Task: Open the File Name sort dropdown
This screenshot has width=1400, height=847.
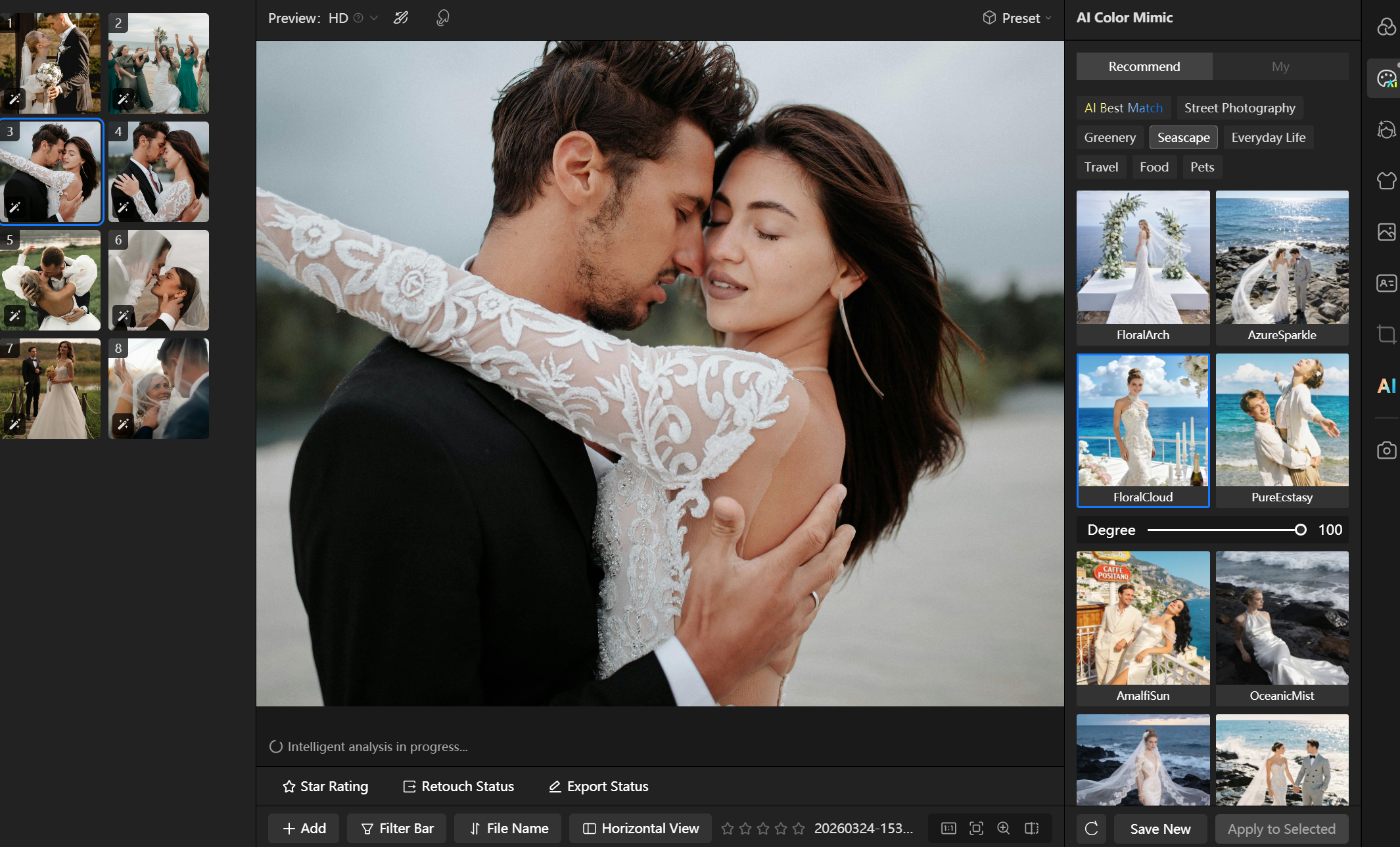Action: click(x=508, y=829)
